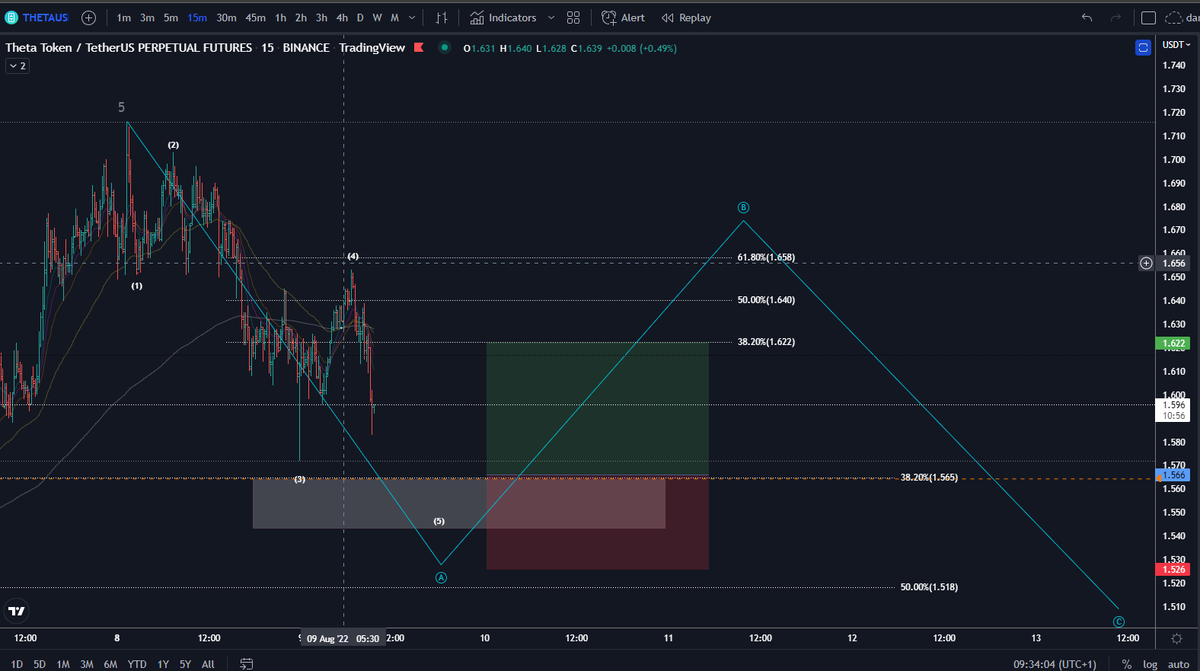Open the chart settings gear icon
The height and width of the screenshot is (671, 1200).
(x=1175, y=638)
